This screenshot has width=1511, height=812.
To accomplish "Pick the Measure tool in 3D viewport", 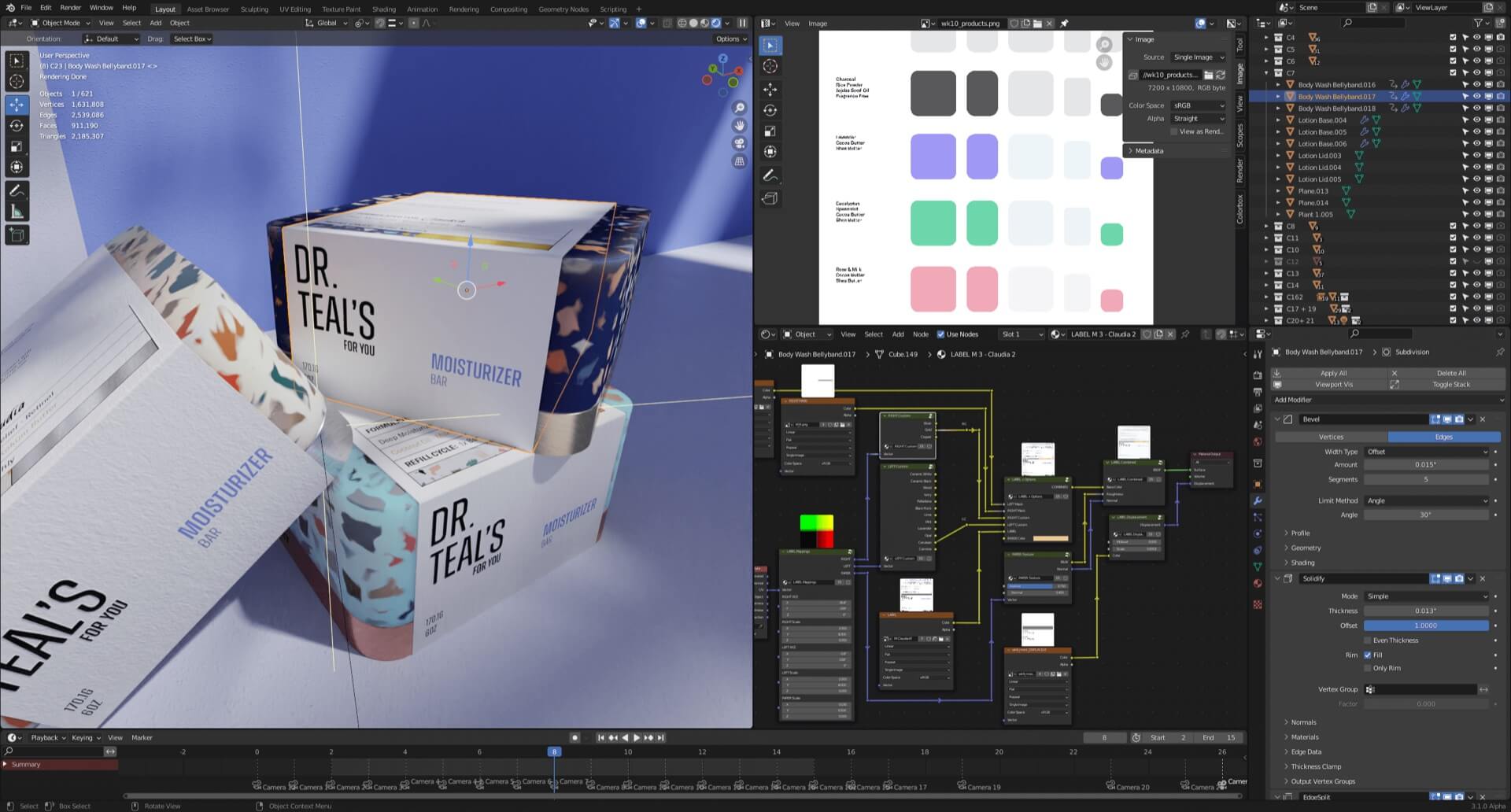I will pyautogui.click(x=17, y=212).
